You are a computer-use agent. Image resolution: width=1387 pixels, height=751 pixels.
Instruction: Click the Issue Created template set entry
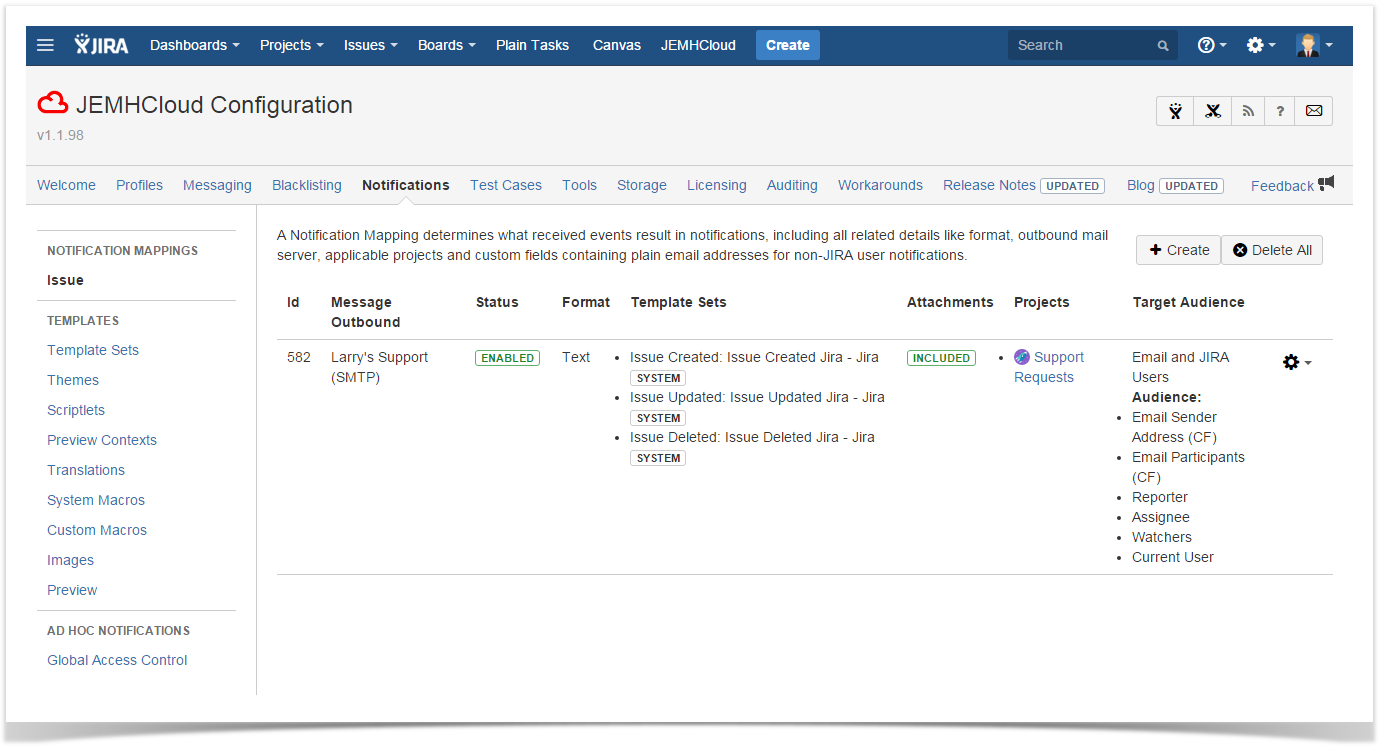click(754, 357)
